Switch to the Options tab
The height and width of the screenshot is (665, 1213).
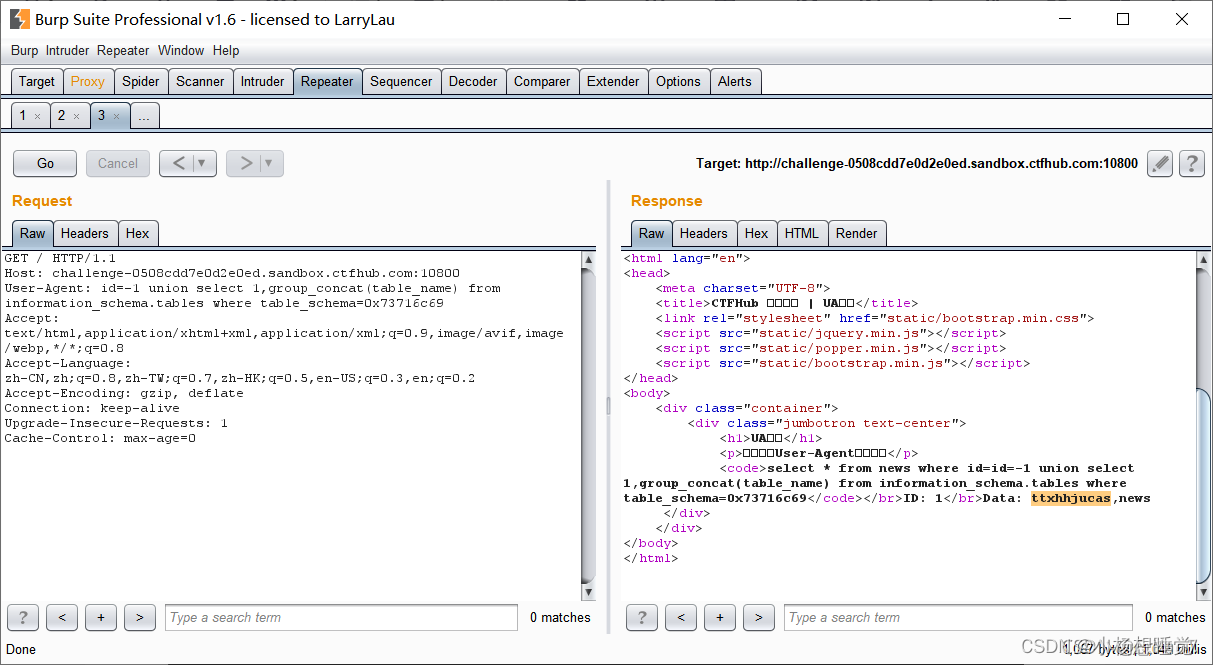[678, 82]
